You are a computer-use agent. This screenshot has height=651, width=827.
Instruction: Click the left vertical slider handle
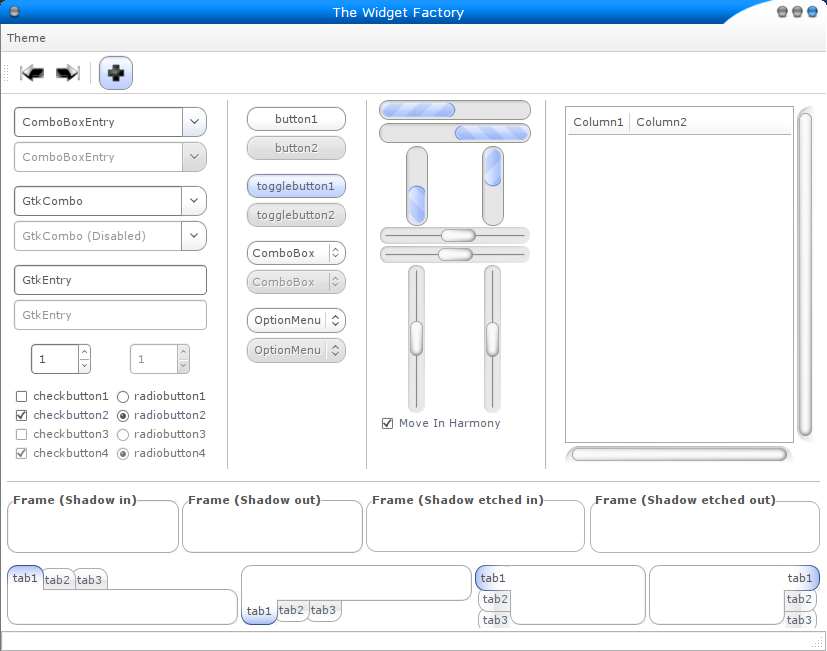pyautogui.click(x=417, y=339)
